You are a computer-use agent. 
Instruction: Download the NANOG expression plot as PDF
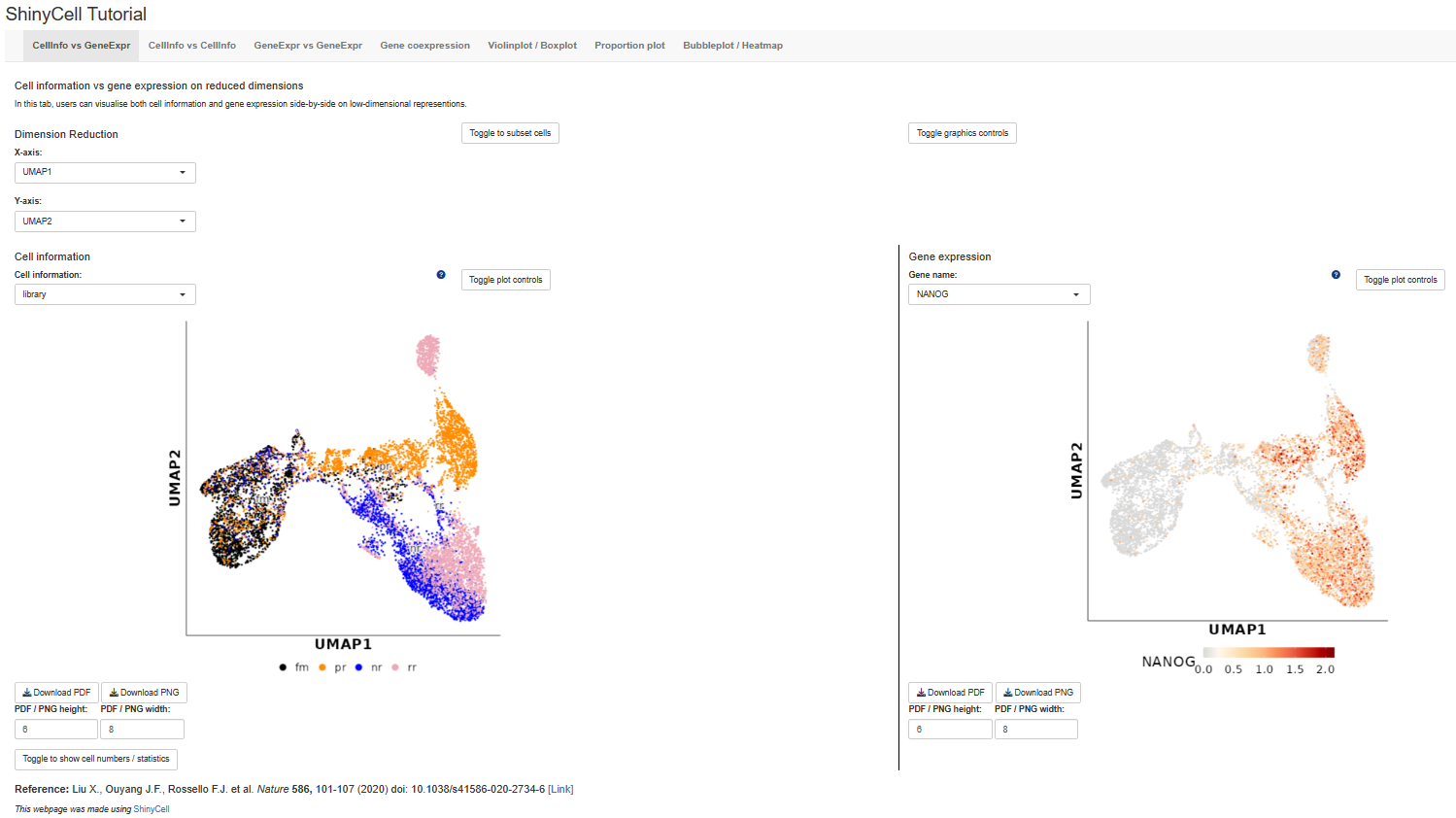950,693
